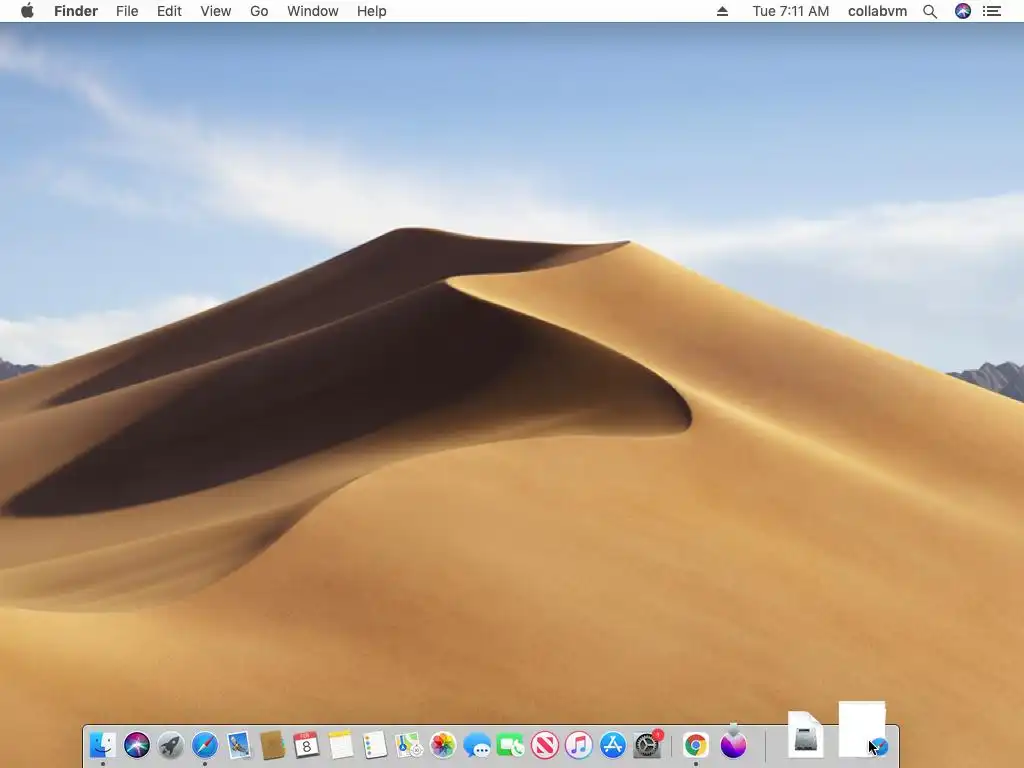1024x768 pixels.
Task: Open Notification Center list icon
Action: 992,11
